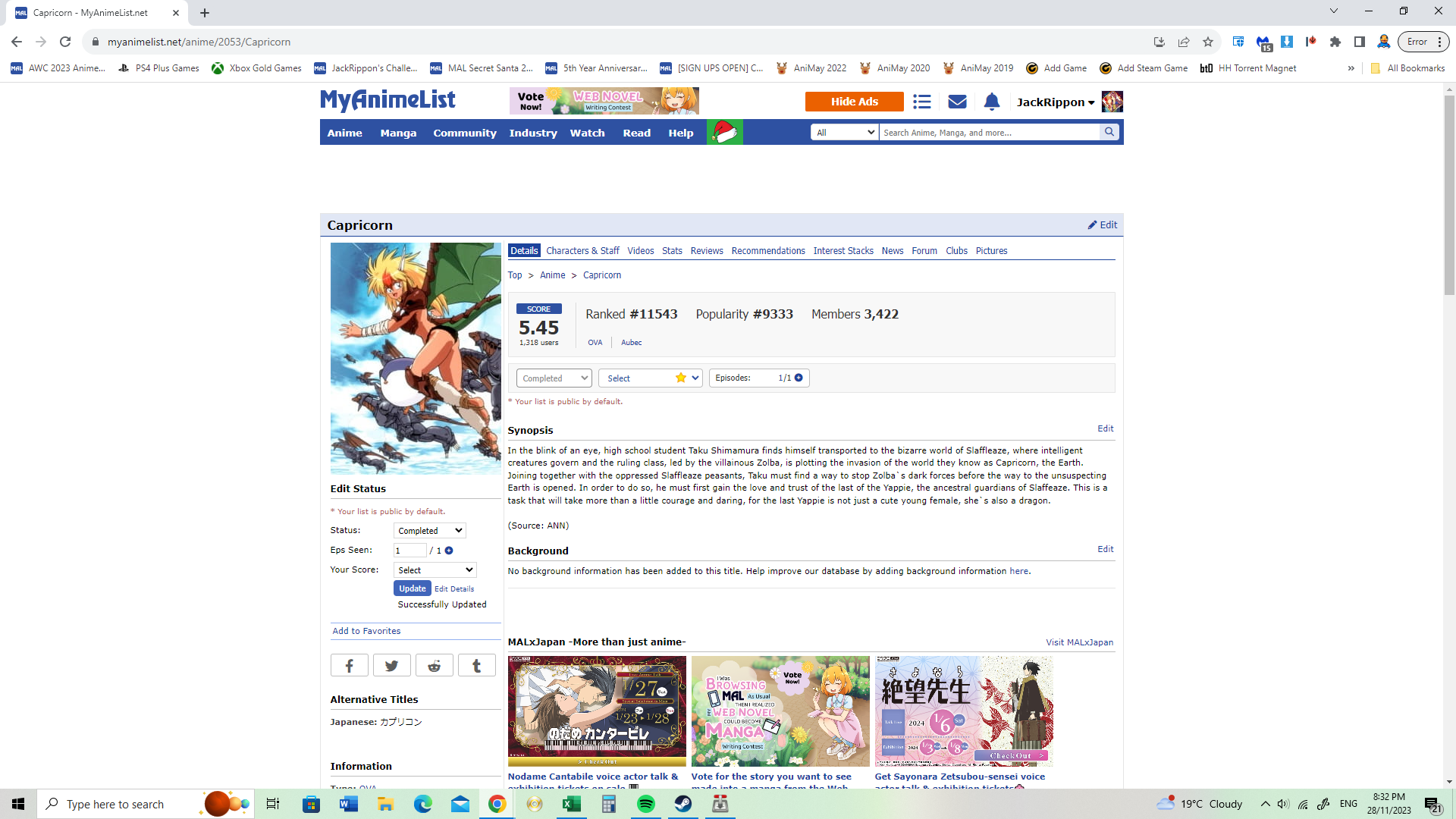Increment episodes with plus icon near score
The image size is (1456, 819).
pyautogui.click(x=799, y=378)
